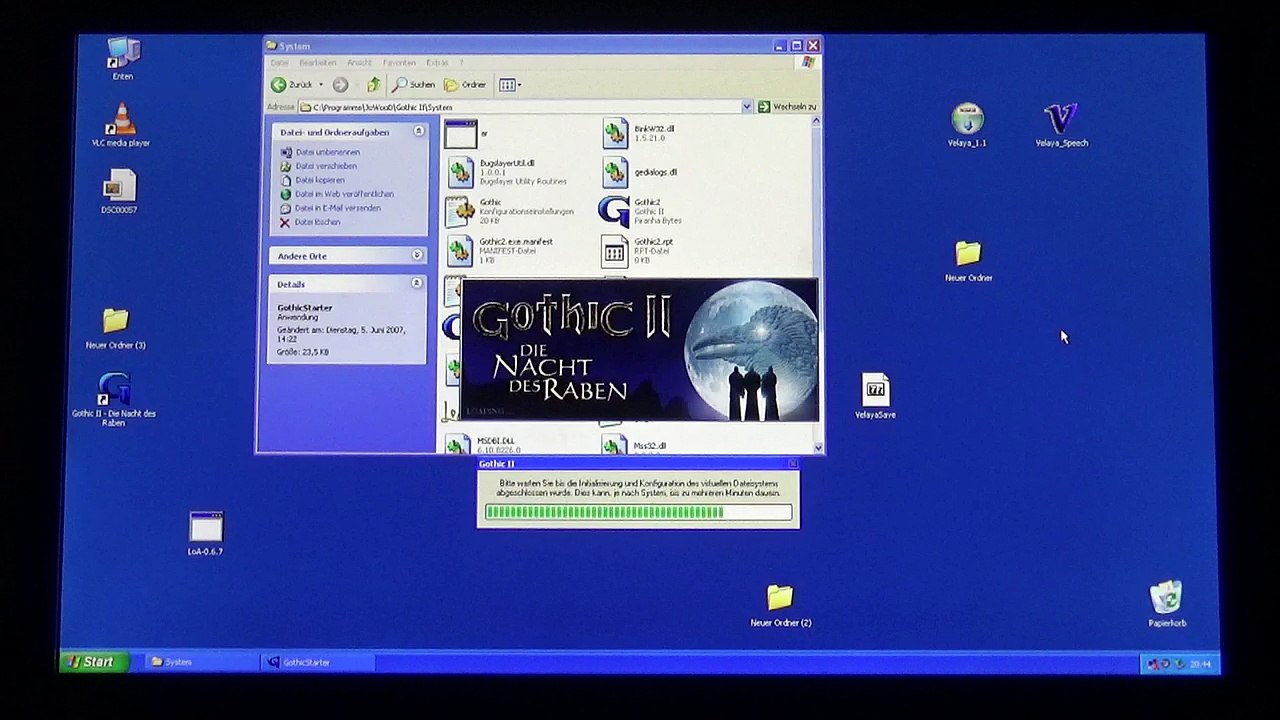Select the 'Neuer Ordner (3)' desktop folder
Image resolution: width=1280 pixels, height=720 pixels.
tap(116, 328)
